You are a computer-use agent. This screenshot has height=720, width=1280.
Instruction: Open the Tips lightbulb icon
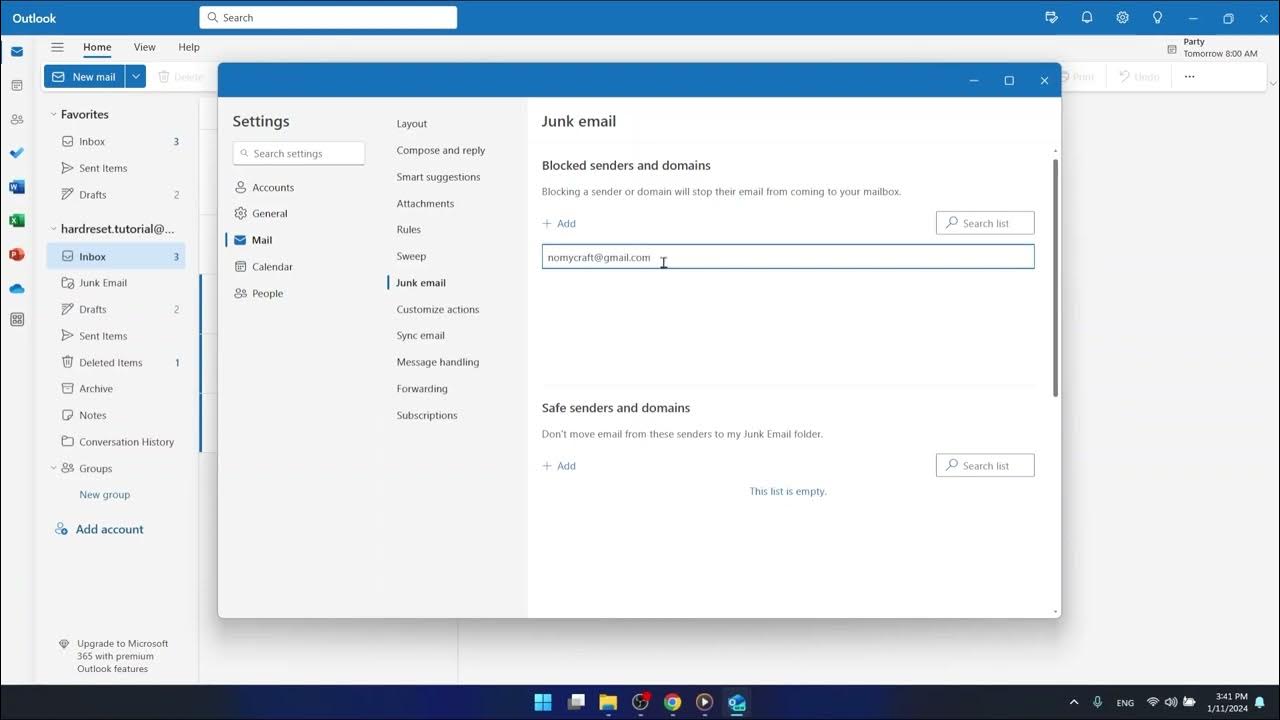point(1157,17)
